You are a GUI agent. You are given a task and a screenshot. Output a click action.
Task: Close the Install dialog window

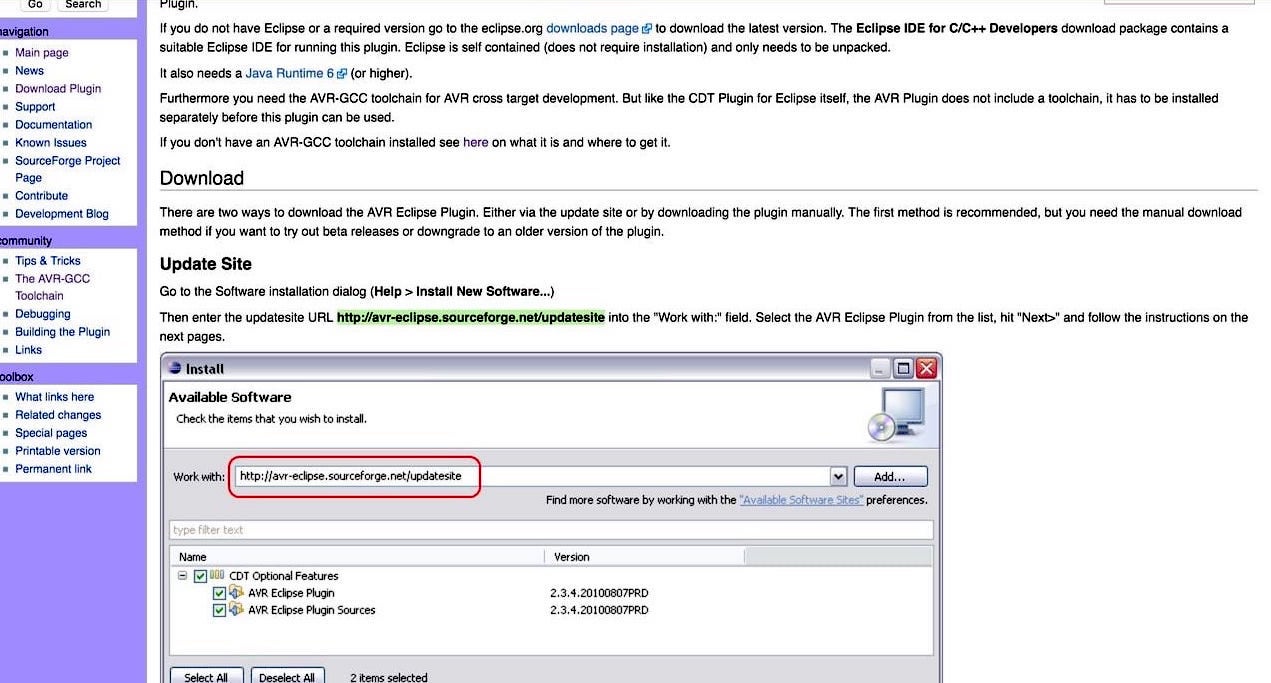926,368
